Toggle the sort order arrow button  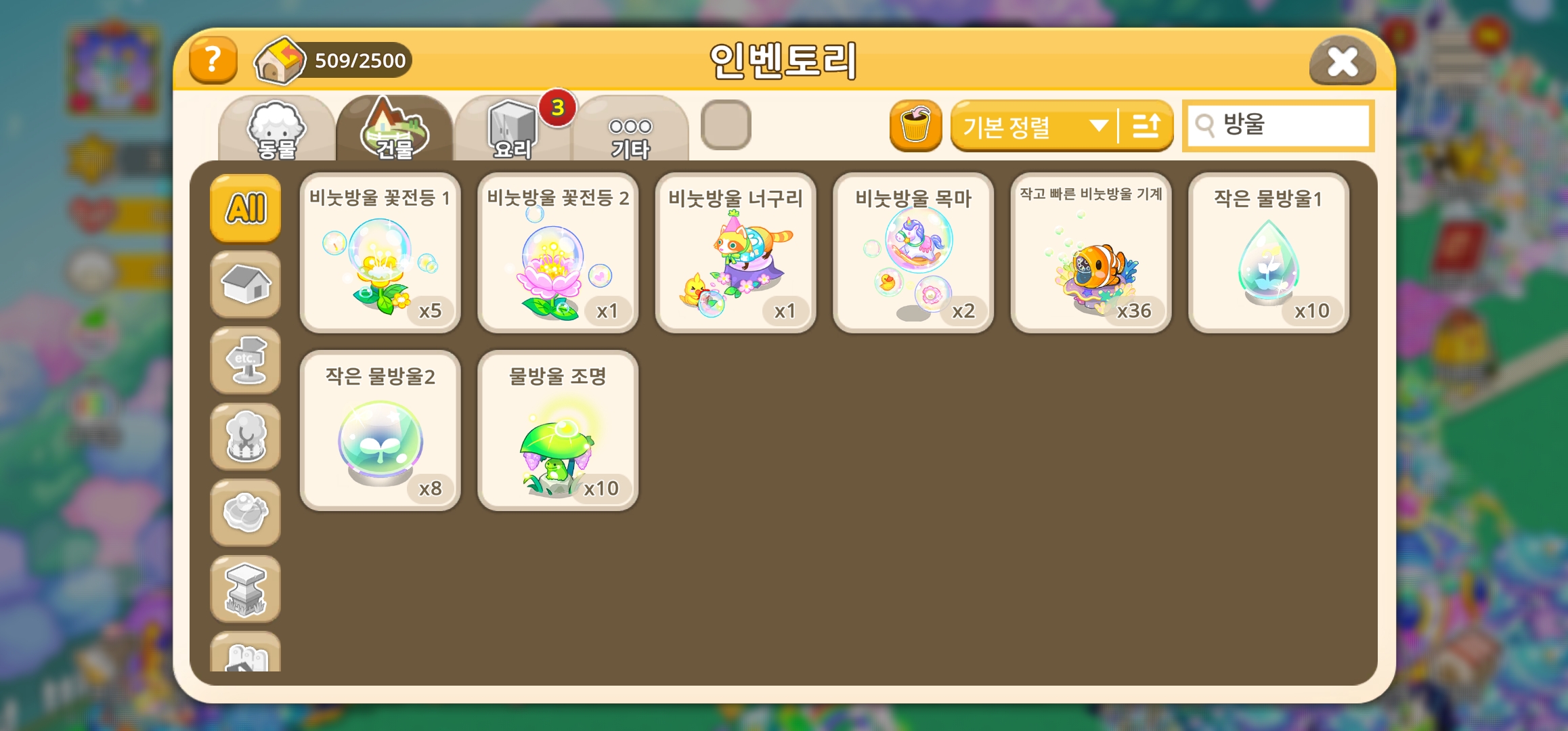click(1146, 126)
